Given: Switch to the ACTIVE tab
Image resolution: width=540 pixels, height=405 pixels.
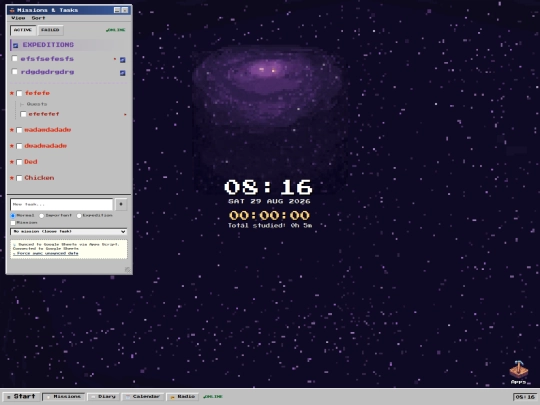Looking at the screenshot, I should (23, 30).
